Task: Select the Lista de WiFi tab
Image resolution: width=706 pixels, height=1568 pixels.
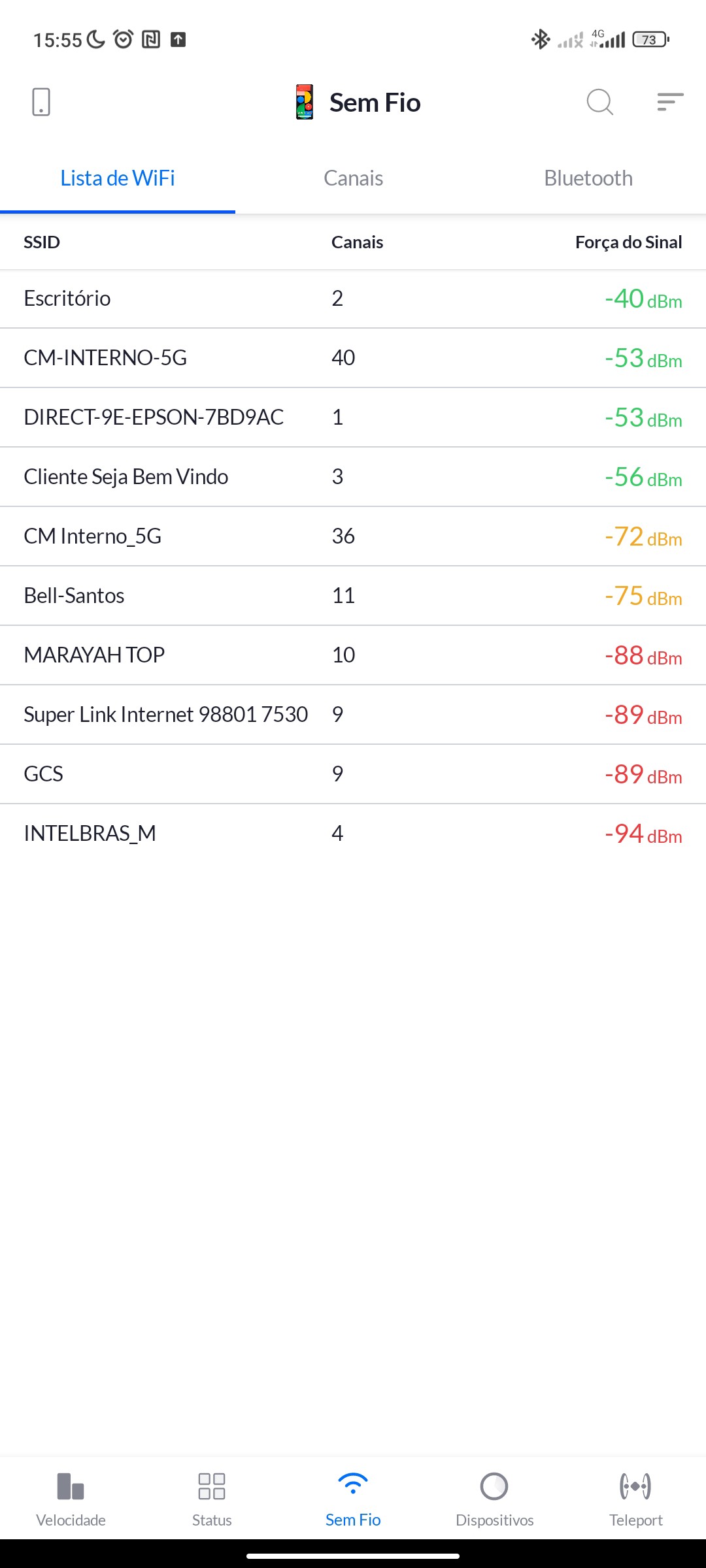Action: (x=118, y=178)
